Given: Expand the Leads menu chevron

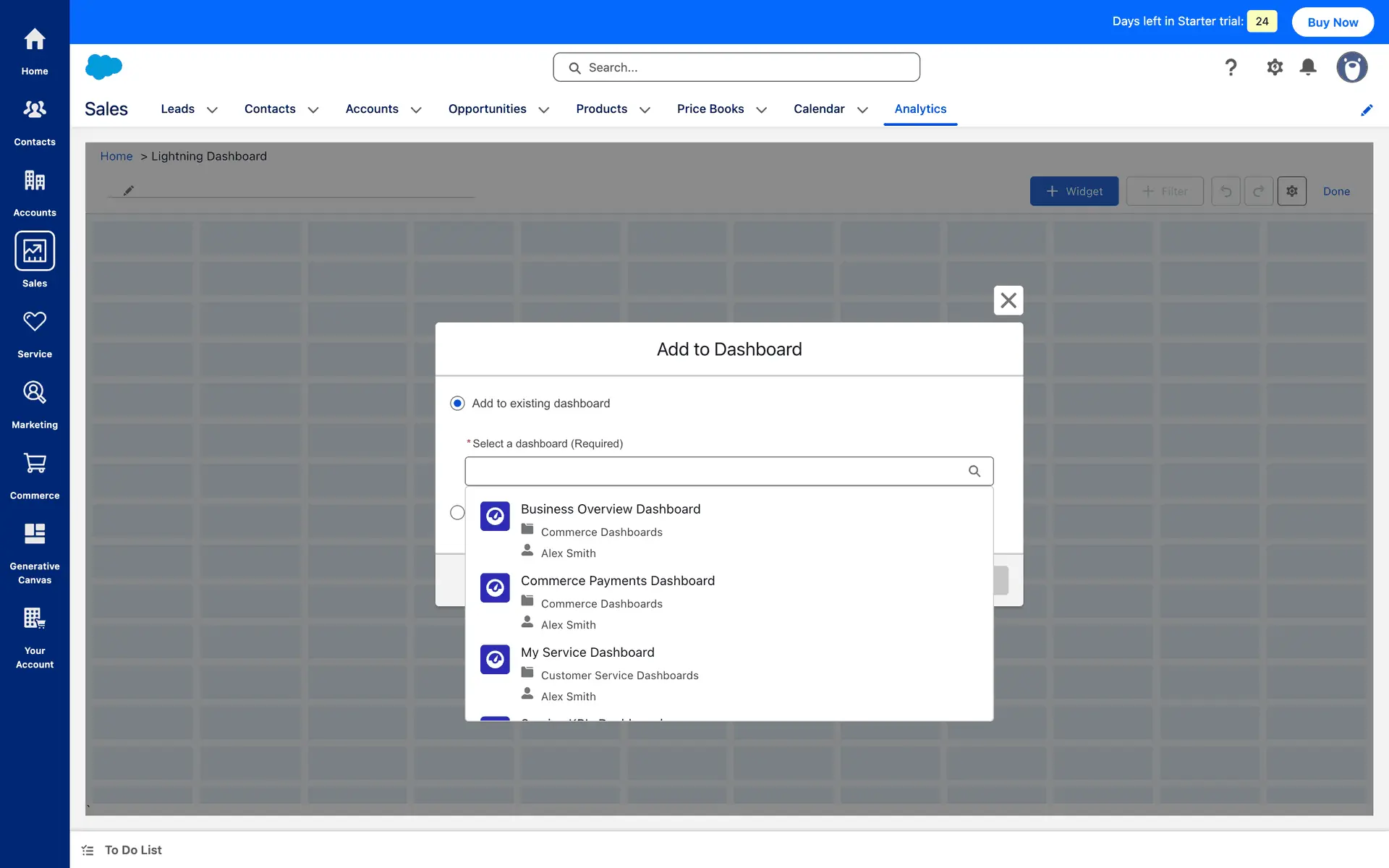Looking at the screenshot, I should tap(212, 110).
